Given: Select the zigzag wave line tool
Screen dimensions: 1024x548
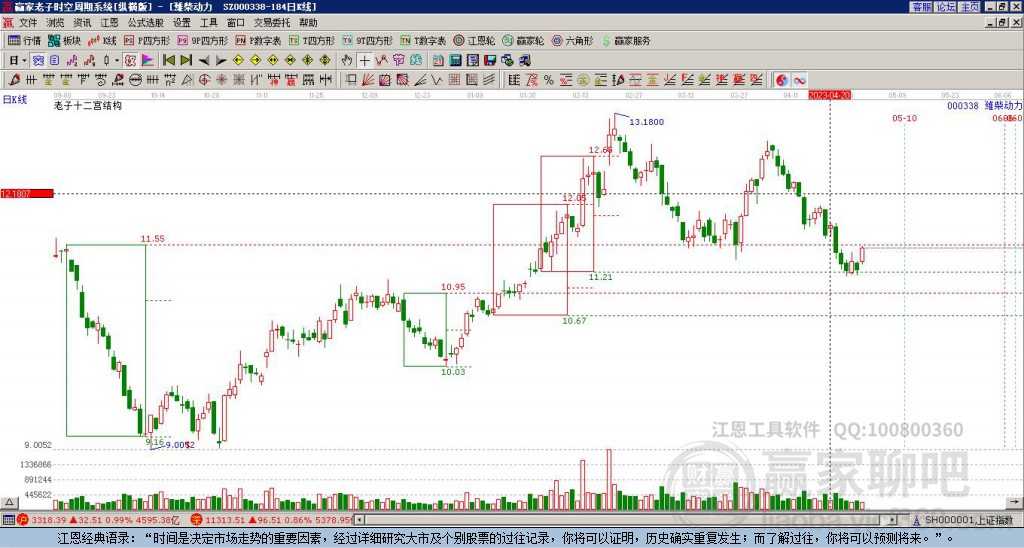Looking at the screenshot, I should click(436, 80).
